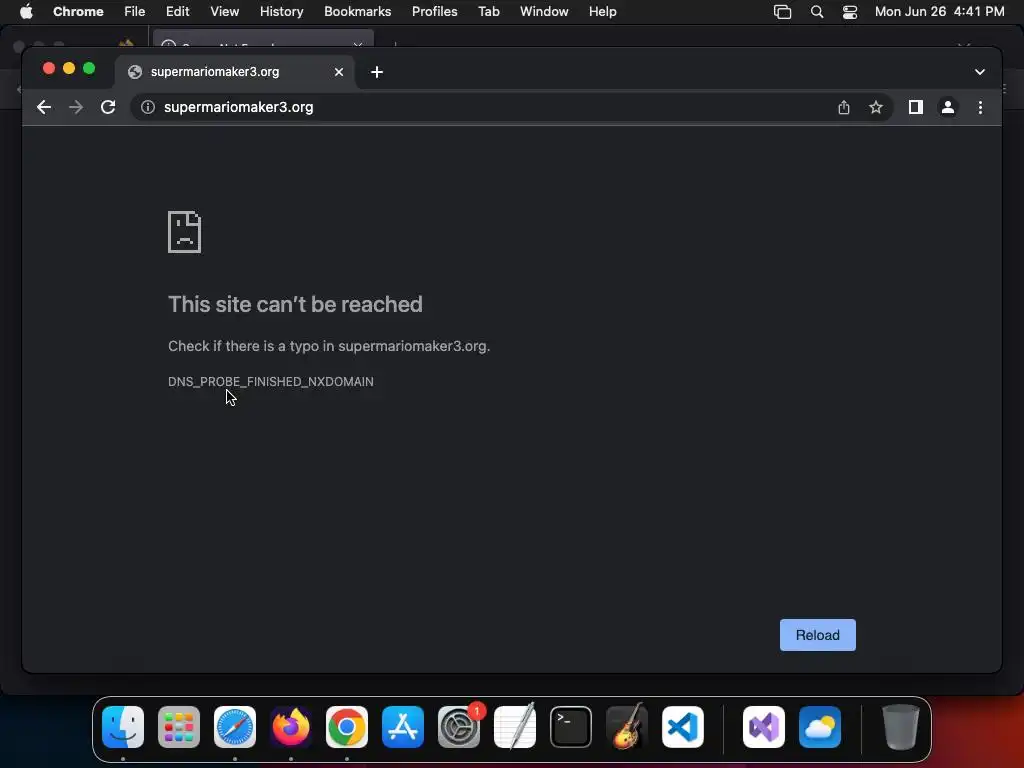1024x768 pixels.
Task: Open Spotlight search in menu bar
Action: pyautogui.click(x=816, y=12)
